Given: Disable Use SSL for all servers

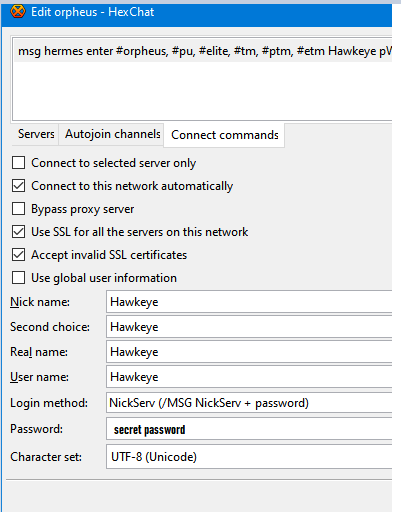Looking at the screenshot, I should [x=18, y=232].
